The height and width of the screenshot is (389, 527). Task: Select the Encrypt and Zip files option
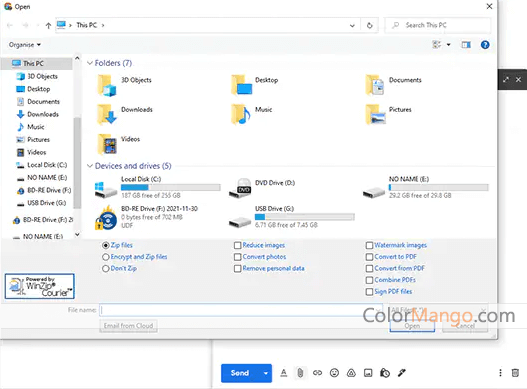[134, 257]
